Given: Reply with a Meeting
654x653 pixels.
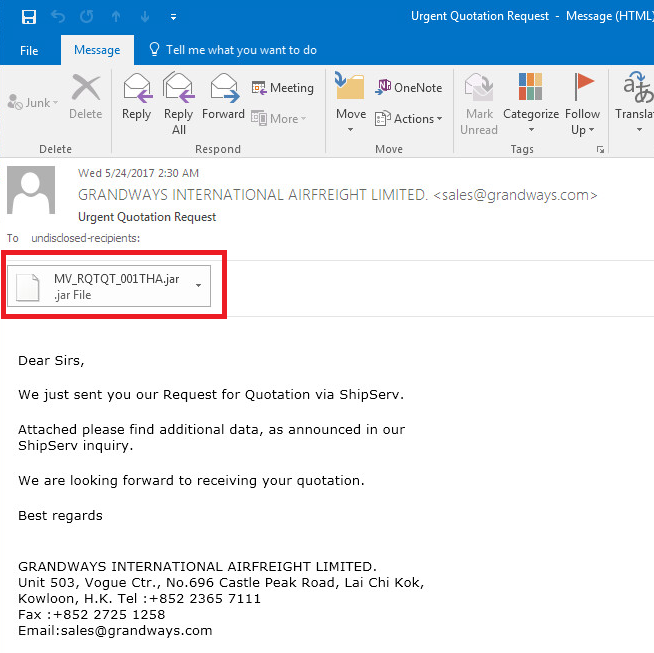Looking at the screenshot, I should (282, 88).
